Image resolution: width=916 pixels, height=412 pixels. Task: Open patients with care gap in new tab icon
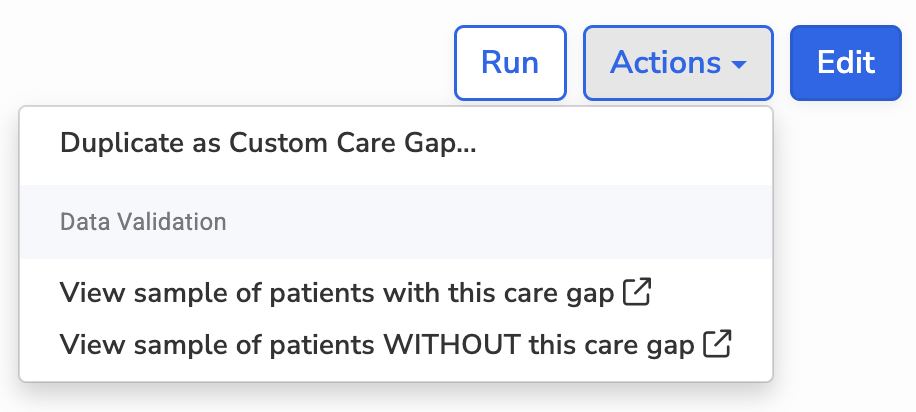pos(637,292)
